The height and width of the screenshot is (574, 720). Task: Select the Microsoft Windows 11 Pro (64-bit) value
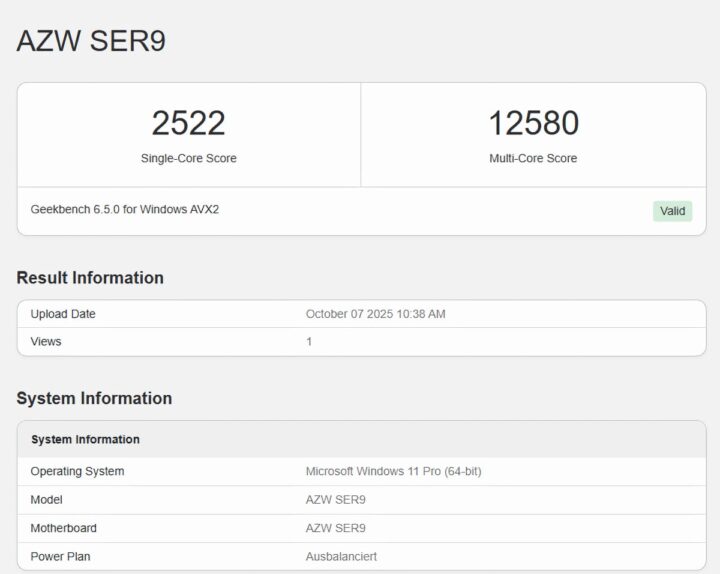coord(394,472)
